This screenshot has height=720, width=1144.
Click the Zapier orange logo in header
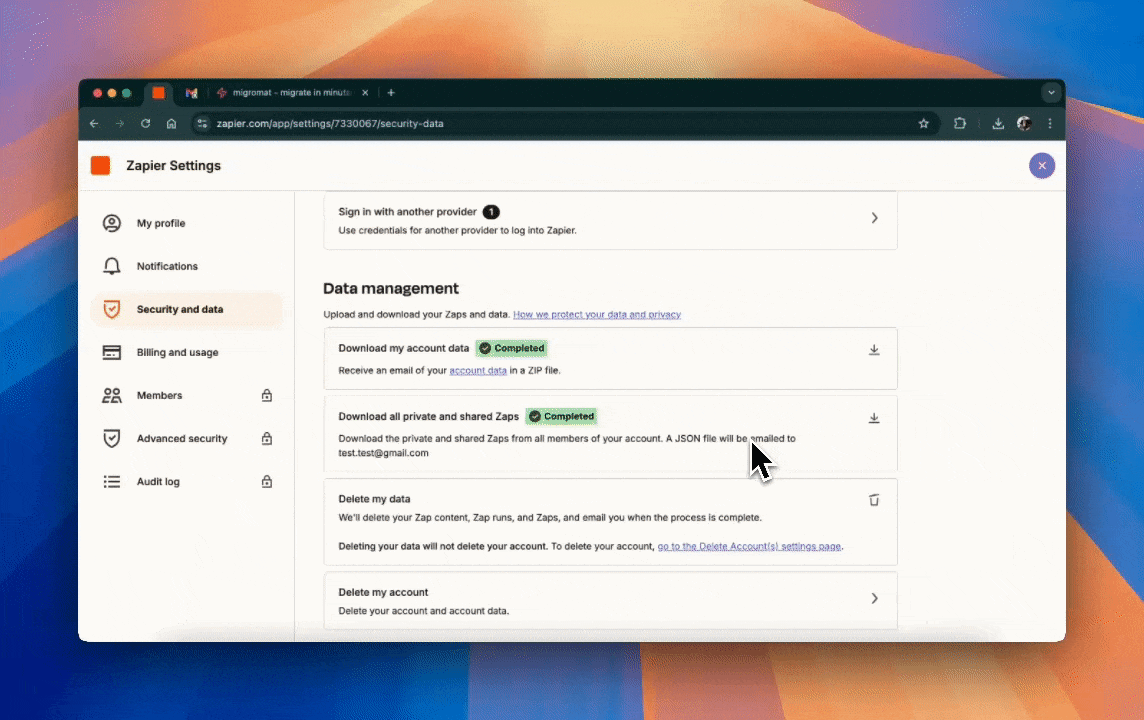point(100,166)
